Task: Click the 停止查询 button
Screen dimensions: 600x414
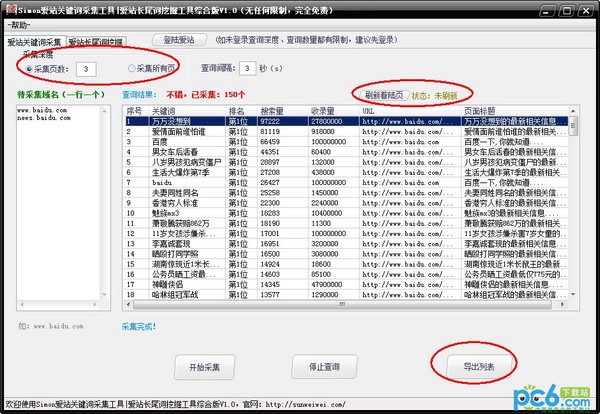Action: 324,367
